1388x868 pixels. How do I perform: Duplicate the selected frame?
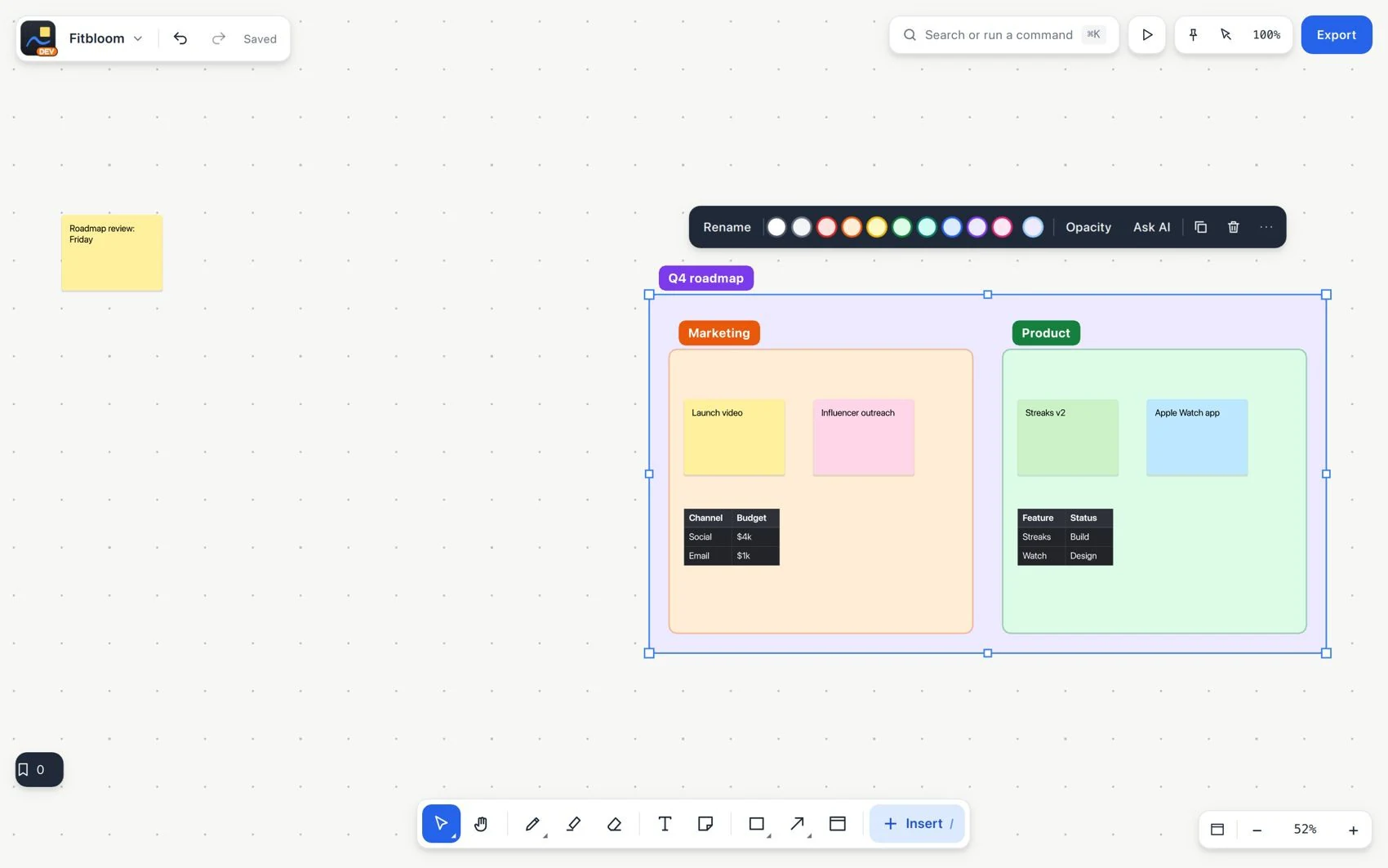[1200, 227]
